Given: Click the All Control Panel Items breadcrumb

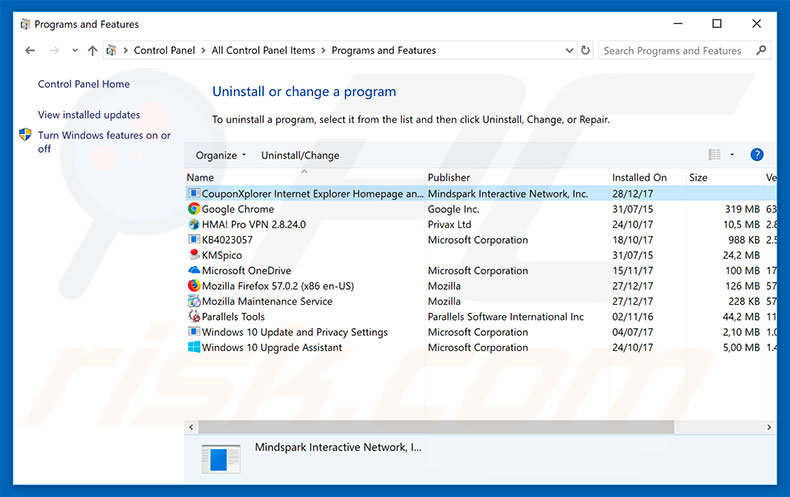Looking at the screenshot, I should 263,50.
